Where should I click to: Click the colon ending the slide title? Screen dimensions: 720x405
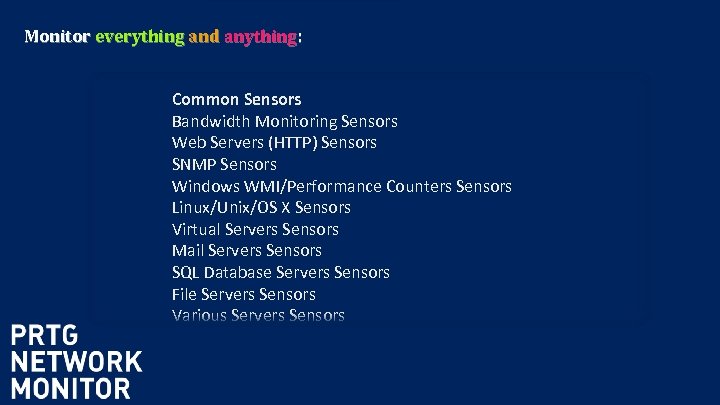pyautogui.click(x=300, y=38)
